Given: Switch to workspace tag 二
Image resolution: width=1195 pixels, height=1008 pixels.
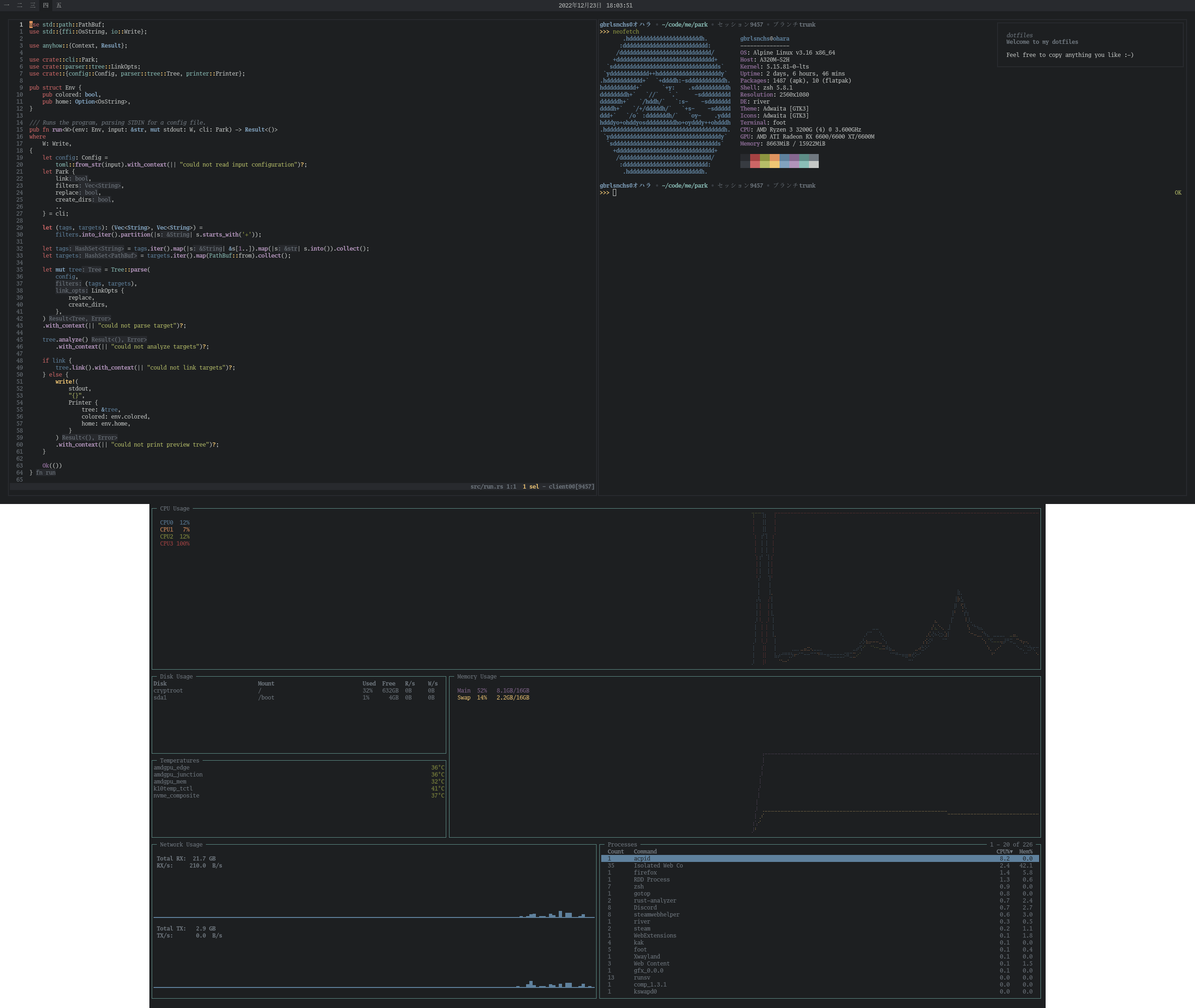Looking at the screenshot, I should [x=20, y=5].
